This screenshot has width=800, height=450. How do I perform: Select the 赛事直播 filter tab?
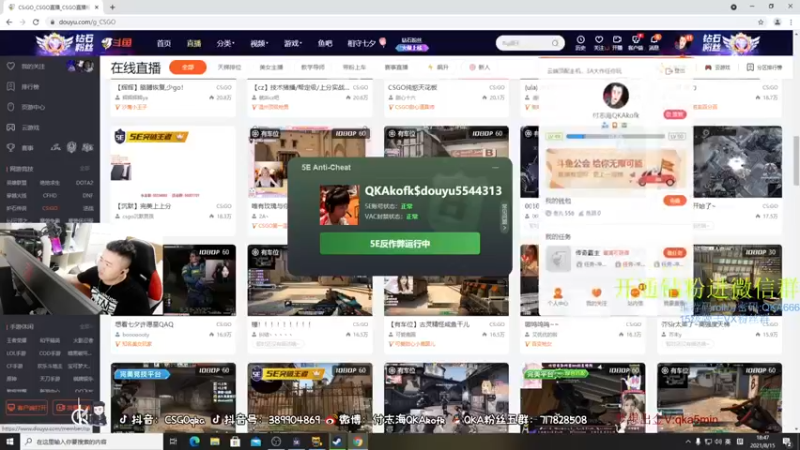click(x=396, y=67)
